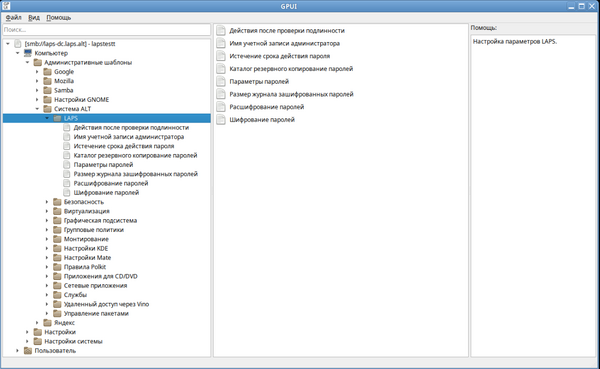
Task: Expand Настройки GNOME arrow
Action: pyautogui.click(x=37, y=100)
